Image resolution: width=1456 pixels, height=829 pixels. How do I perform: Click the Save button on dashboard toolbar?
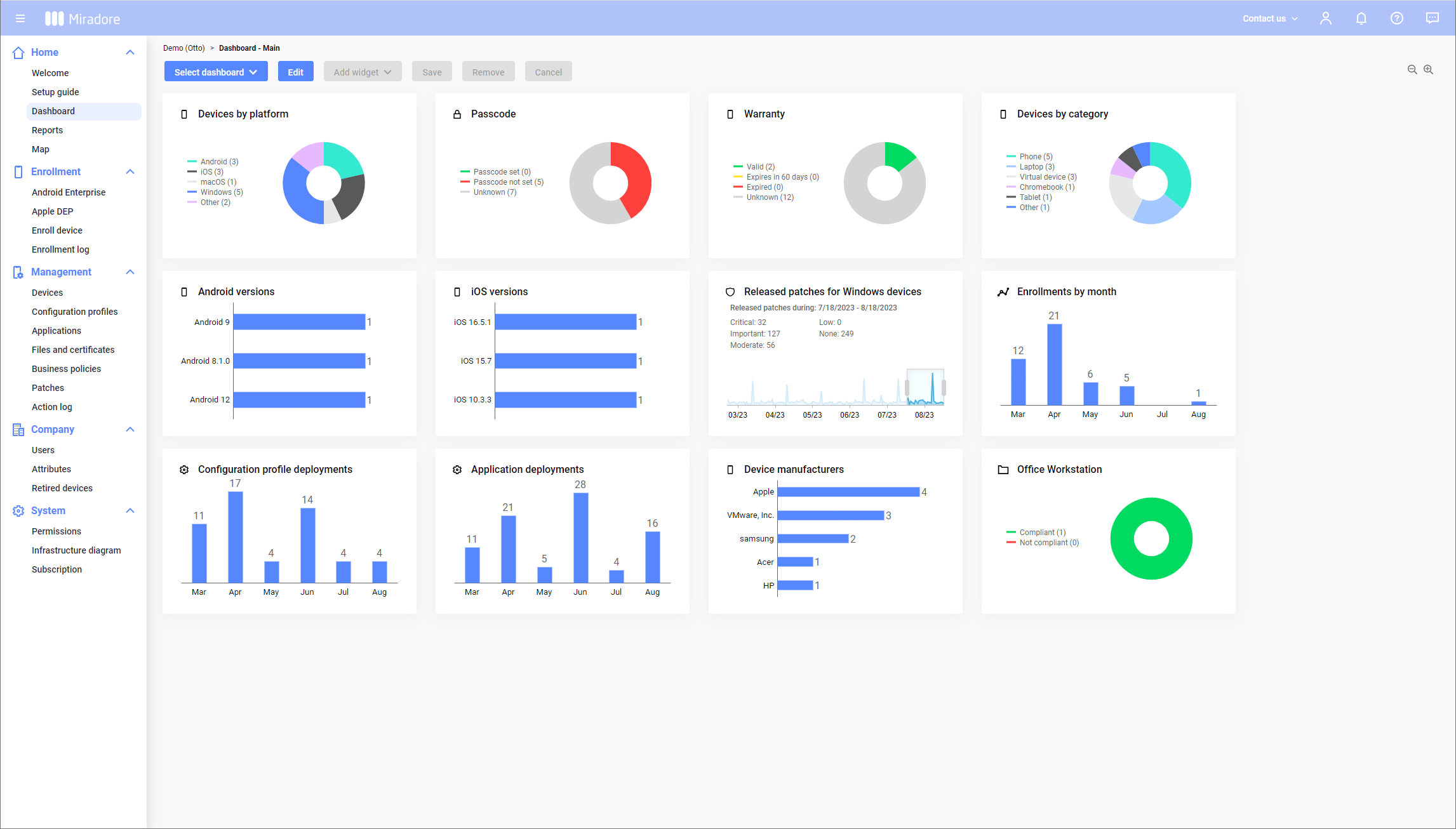pos(432,72)
